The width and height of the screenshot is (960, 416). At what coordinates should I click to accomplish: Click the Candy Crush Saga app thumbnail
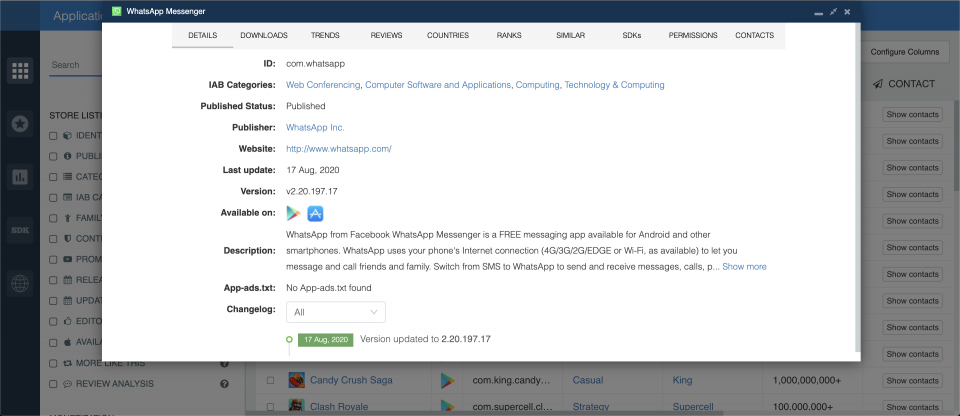[x=296, y=380]
